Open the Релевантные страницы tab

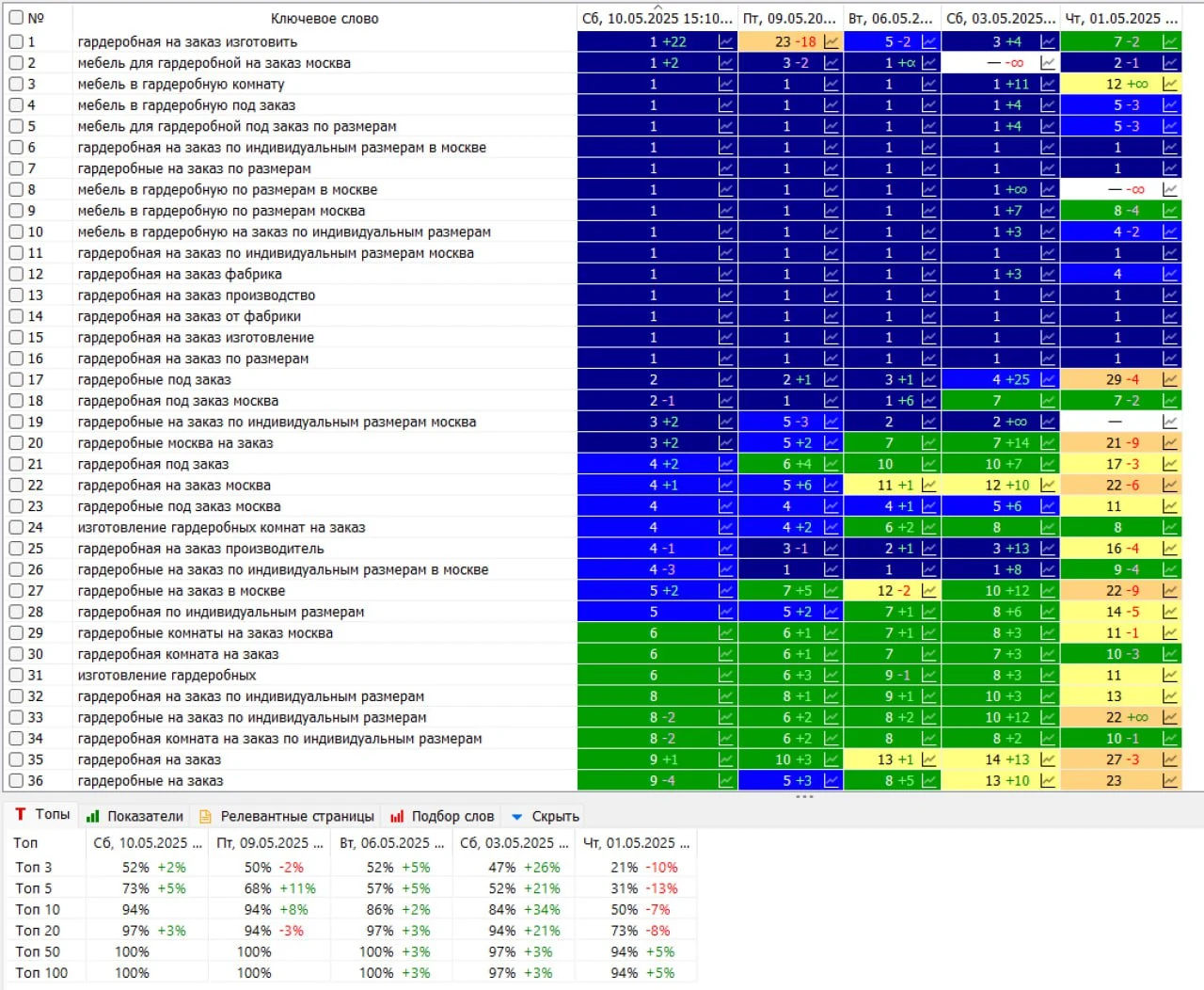(x=287, y=816)
